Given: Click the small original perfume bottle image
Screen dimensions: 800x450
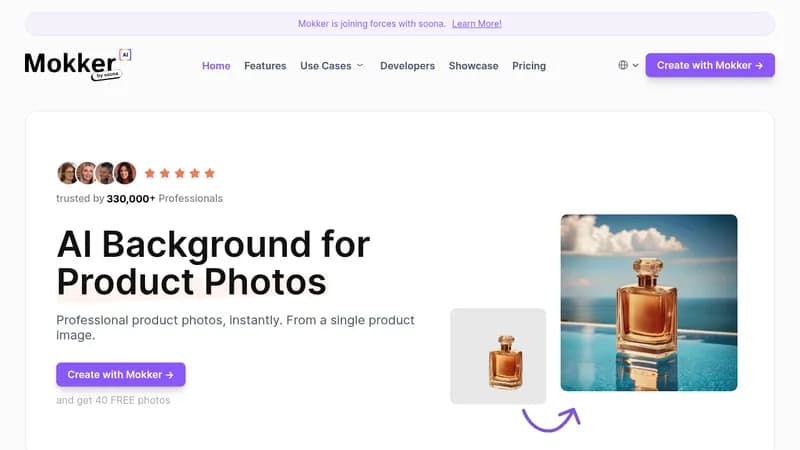Looking at the screenshot, I should click(498, 356).
